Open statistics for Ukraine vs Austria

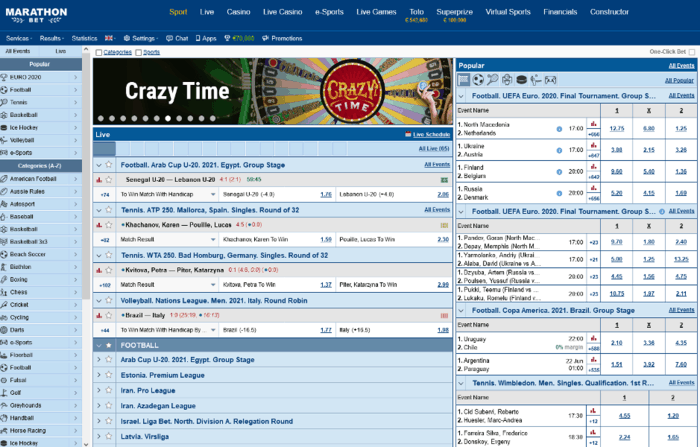(593, 145)
